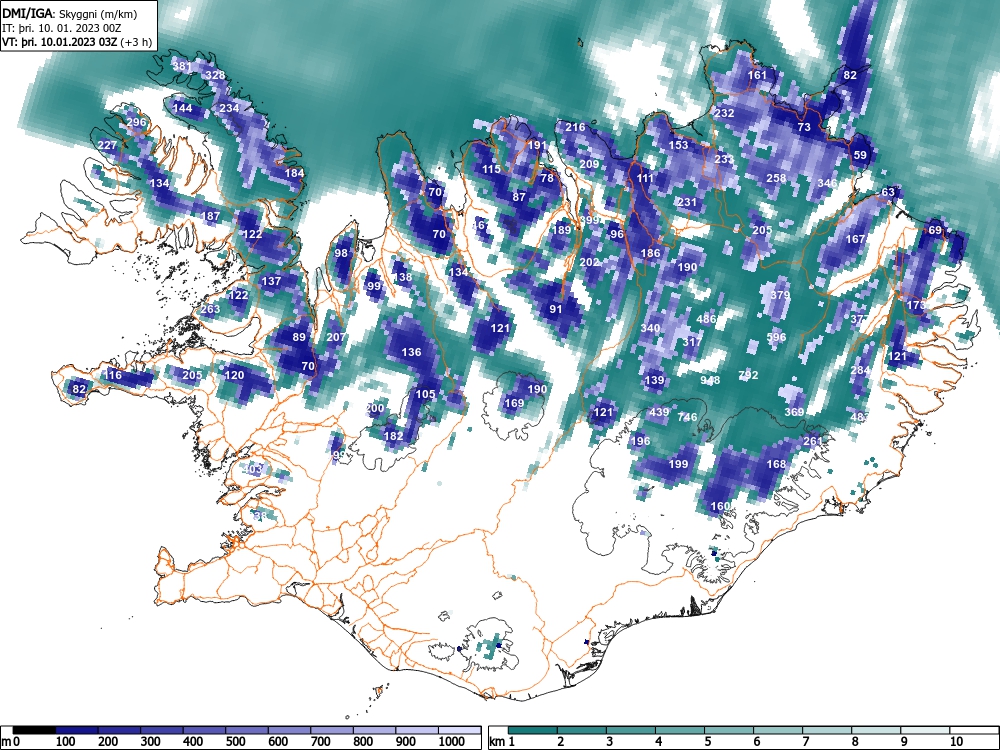Click the visibility value 439 on the map
This screenshot has width=1000, height=750.
659,413
